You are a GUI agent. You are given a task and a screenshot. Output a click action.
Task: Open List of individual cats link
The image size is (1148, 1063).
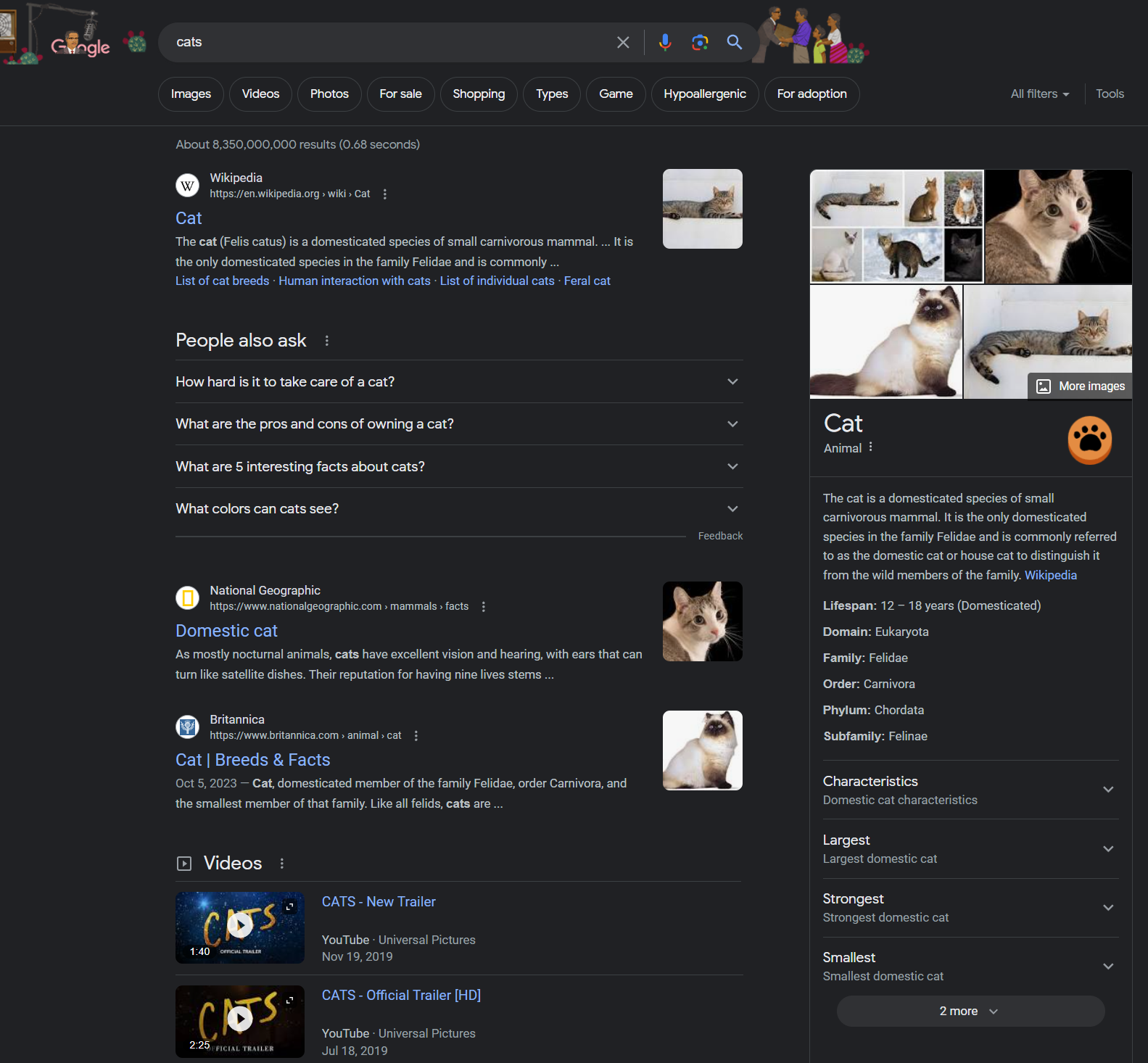pyautogui.click(x=497, y=281)
